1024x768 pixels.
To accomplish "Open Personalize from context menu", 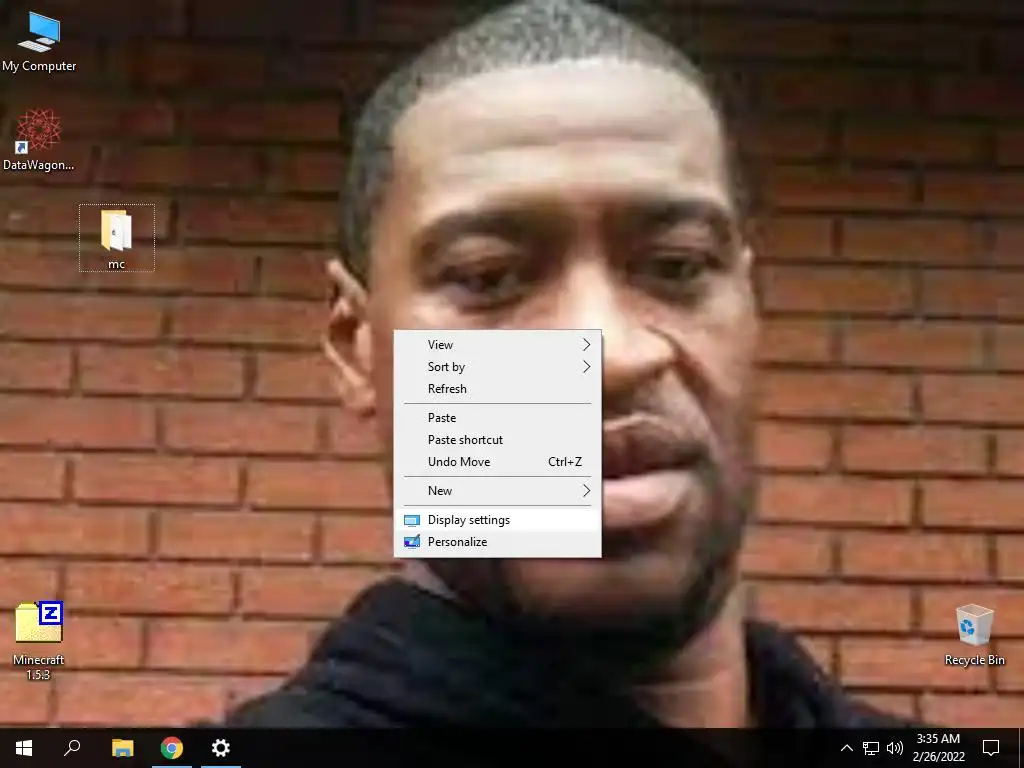I will (498, 542).
